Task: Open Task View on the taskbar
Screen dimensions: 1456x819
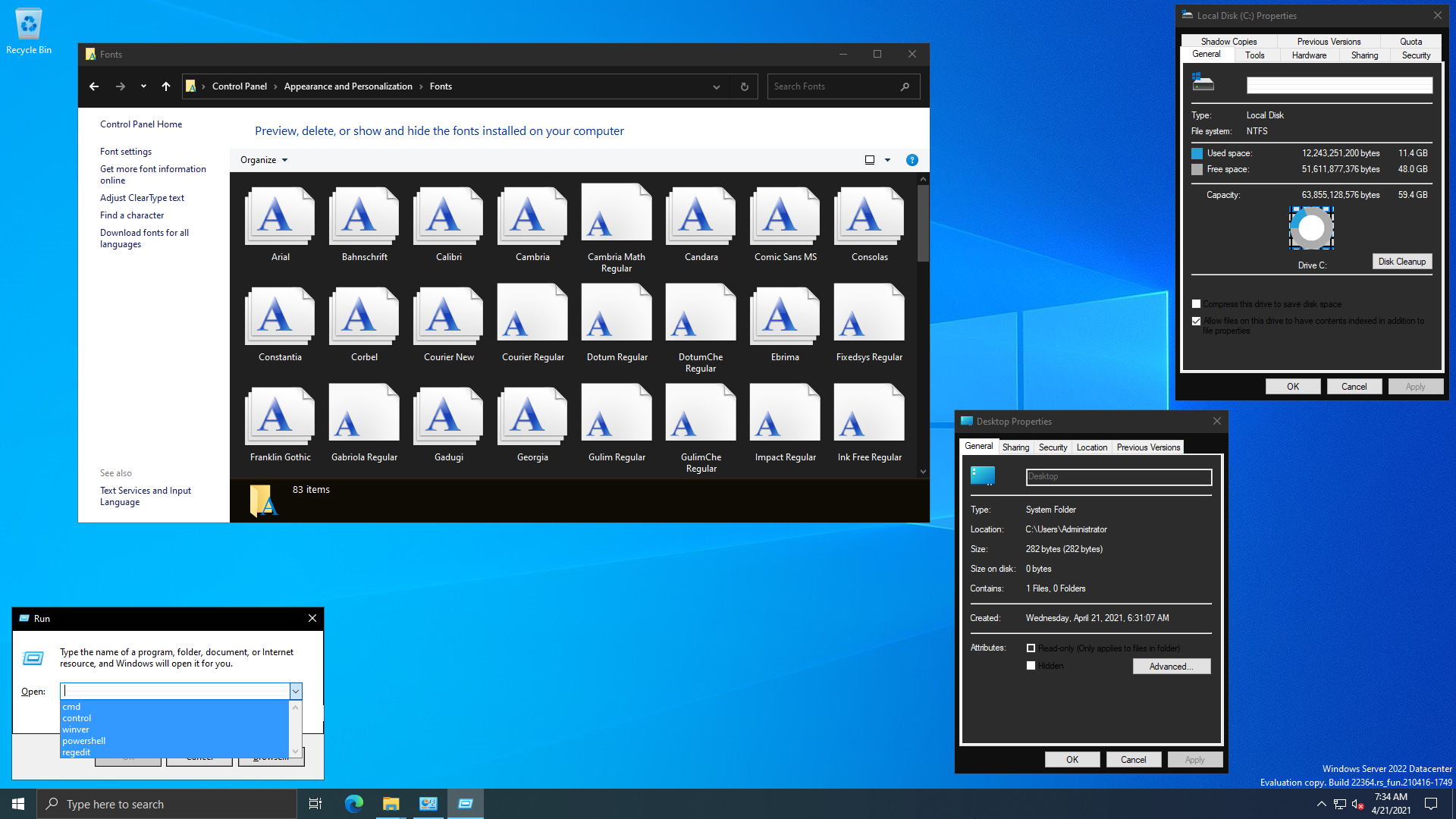Action: [315, 804]
